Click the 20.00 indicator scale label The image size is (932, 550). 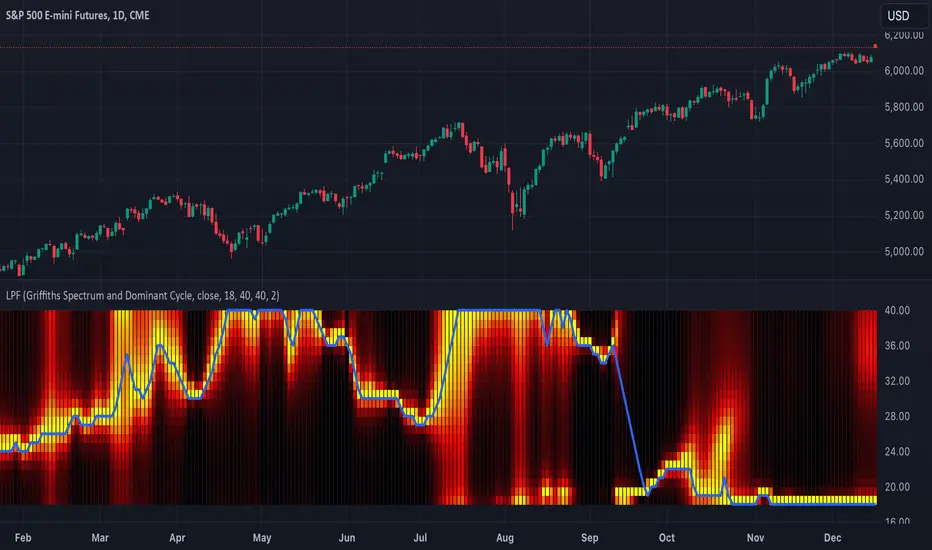(897, 487)
